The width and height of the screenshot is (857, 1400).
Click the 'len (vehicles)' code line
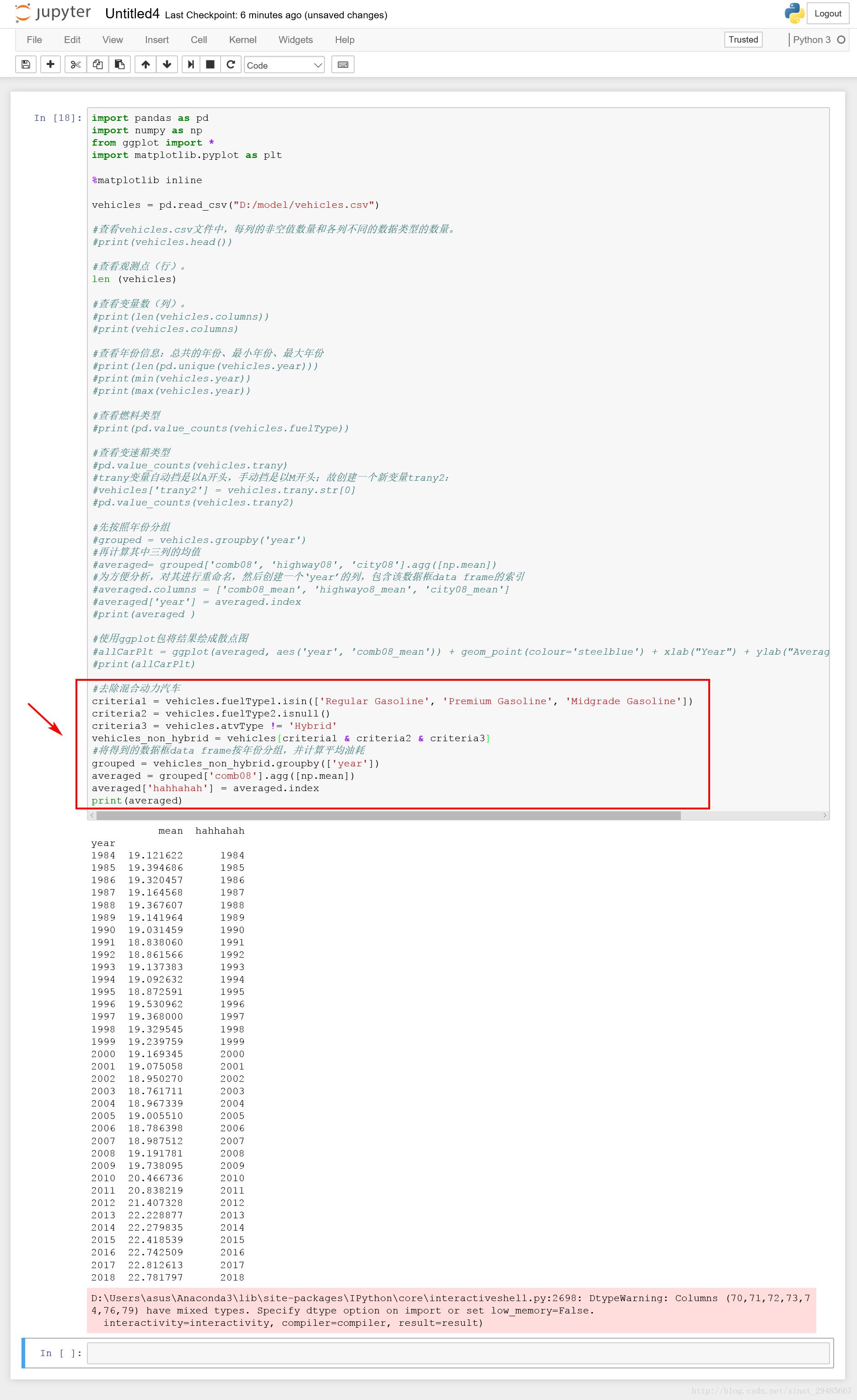(x=134, y=279)
